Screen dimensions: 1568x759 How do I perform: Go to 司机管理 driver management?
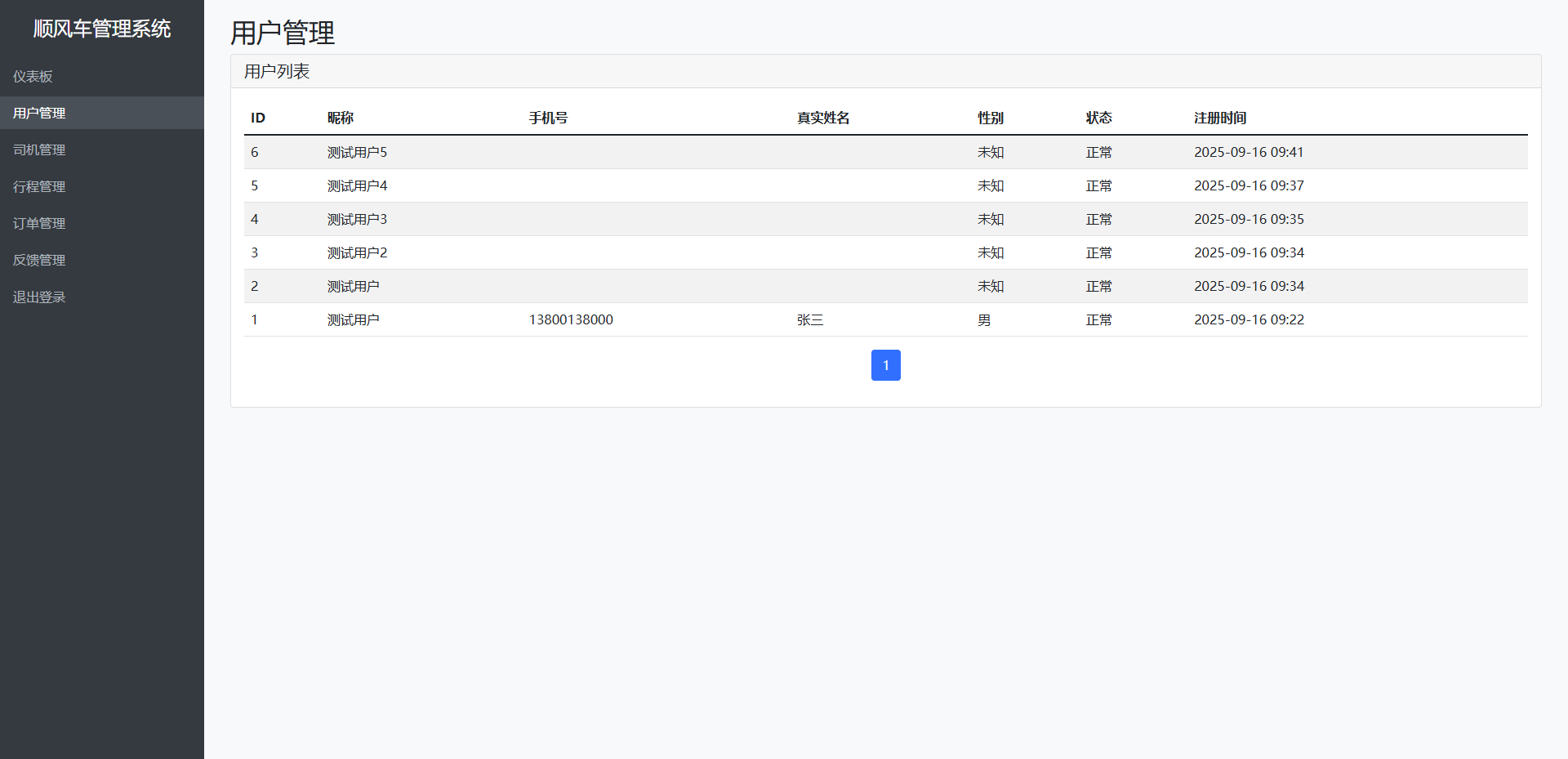point(39,150)
